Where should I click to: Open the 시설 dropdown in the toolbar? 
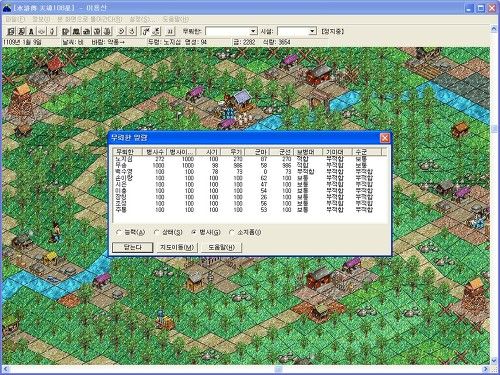click(x=312, y=31)
